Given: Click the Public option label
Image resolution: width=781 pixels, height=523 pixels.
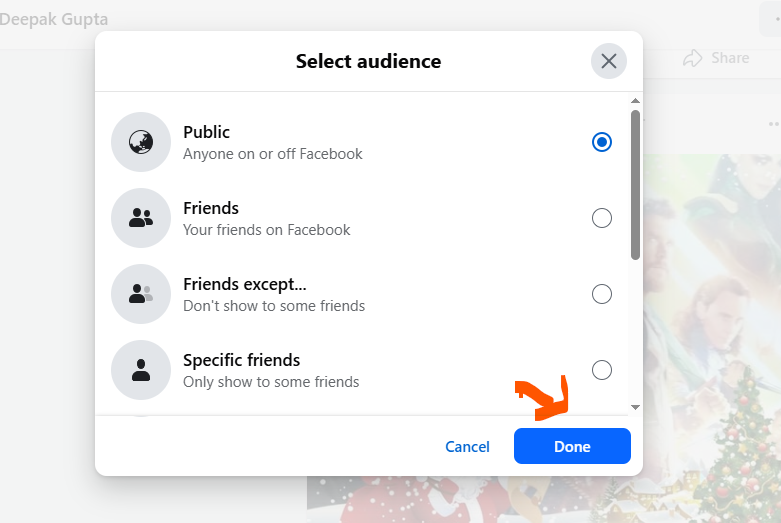Looking at the screenshot, I should click(206, 132).
